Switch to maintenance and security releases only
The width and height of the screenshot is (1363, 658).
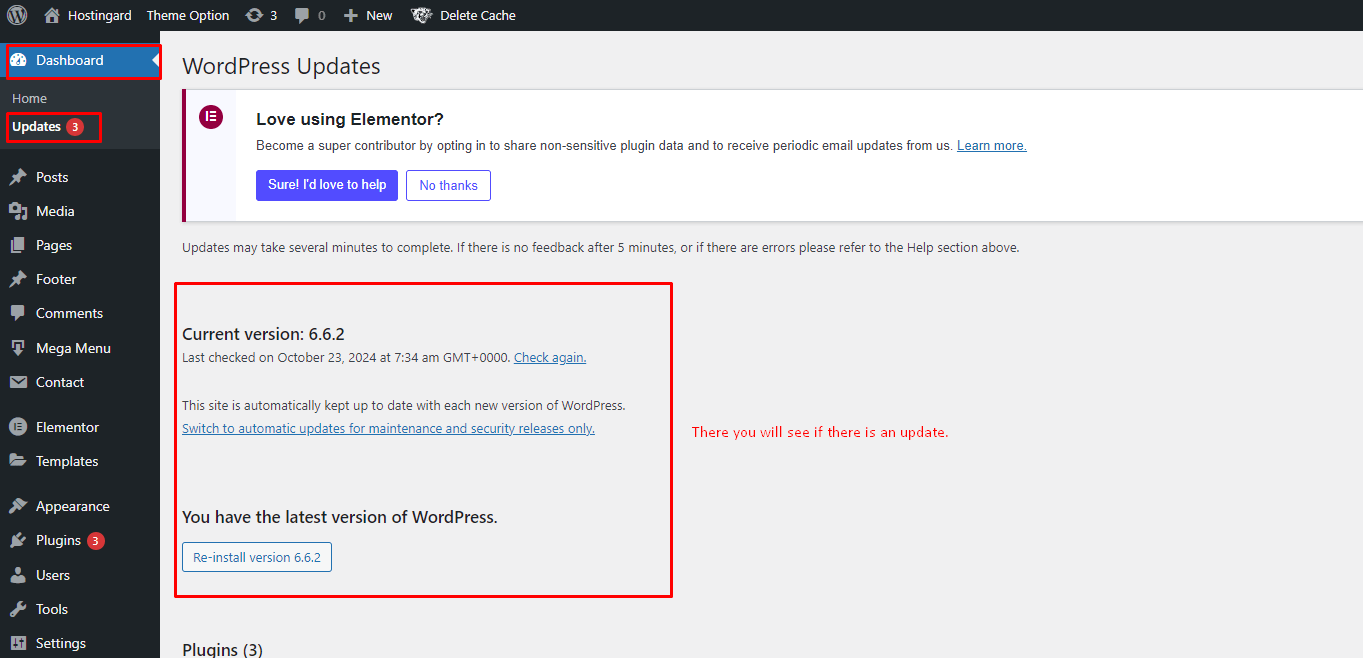[388, 428]
